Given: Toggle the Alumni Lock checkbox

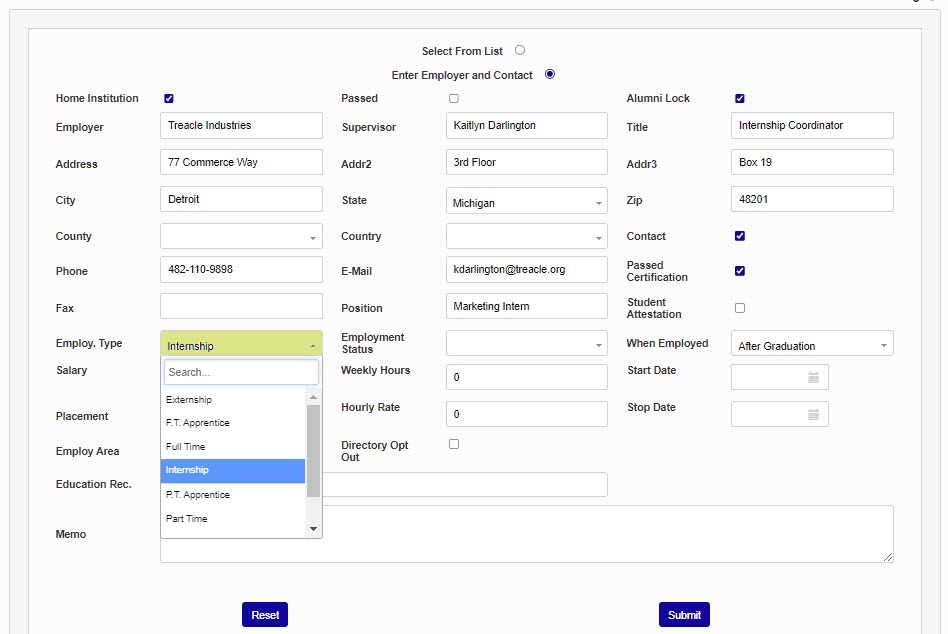Looking at the screenshot, I should pos(740,99).
